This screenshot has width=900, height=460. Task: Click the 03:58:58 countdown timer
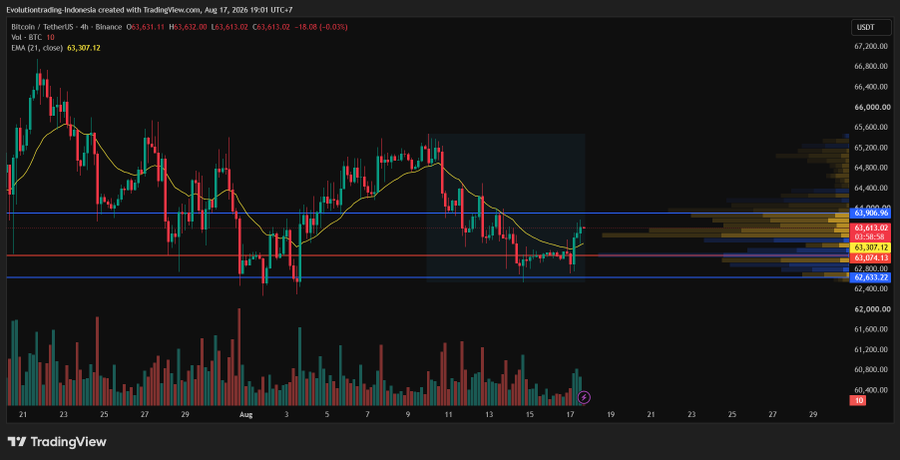click(x=871, y=236)
